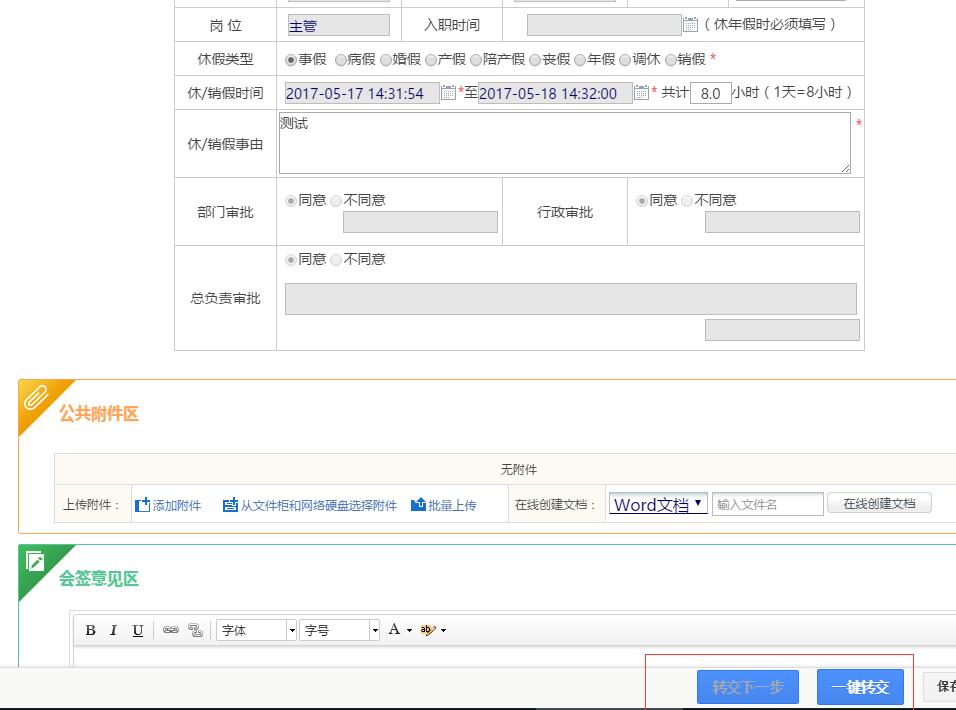This screenshot has height=710, width=956.
Task: Open calendar picker for leave end time
Action: pyautogui.click(x=641, y=93)
